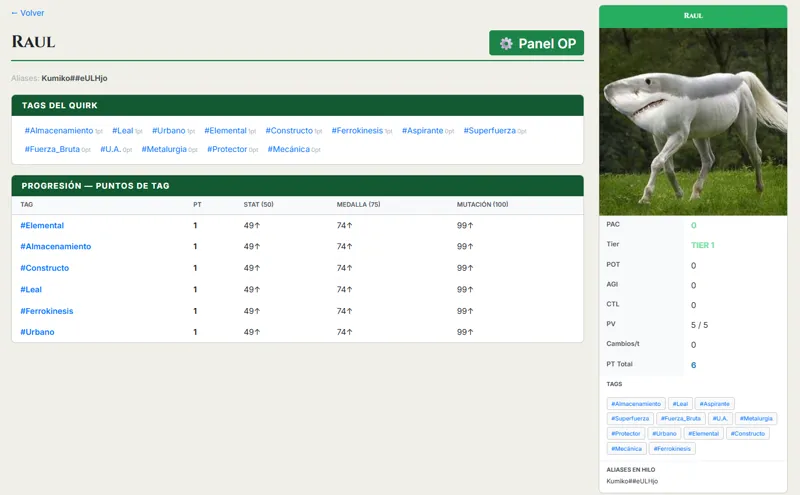Screen dimensions: 800x495
Task: Open #Almacenamiento in the Tags del Quirk box
Action: [x=59, y=131]
